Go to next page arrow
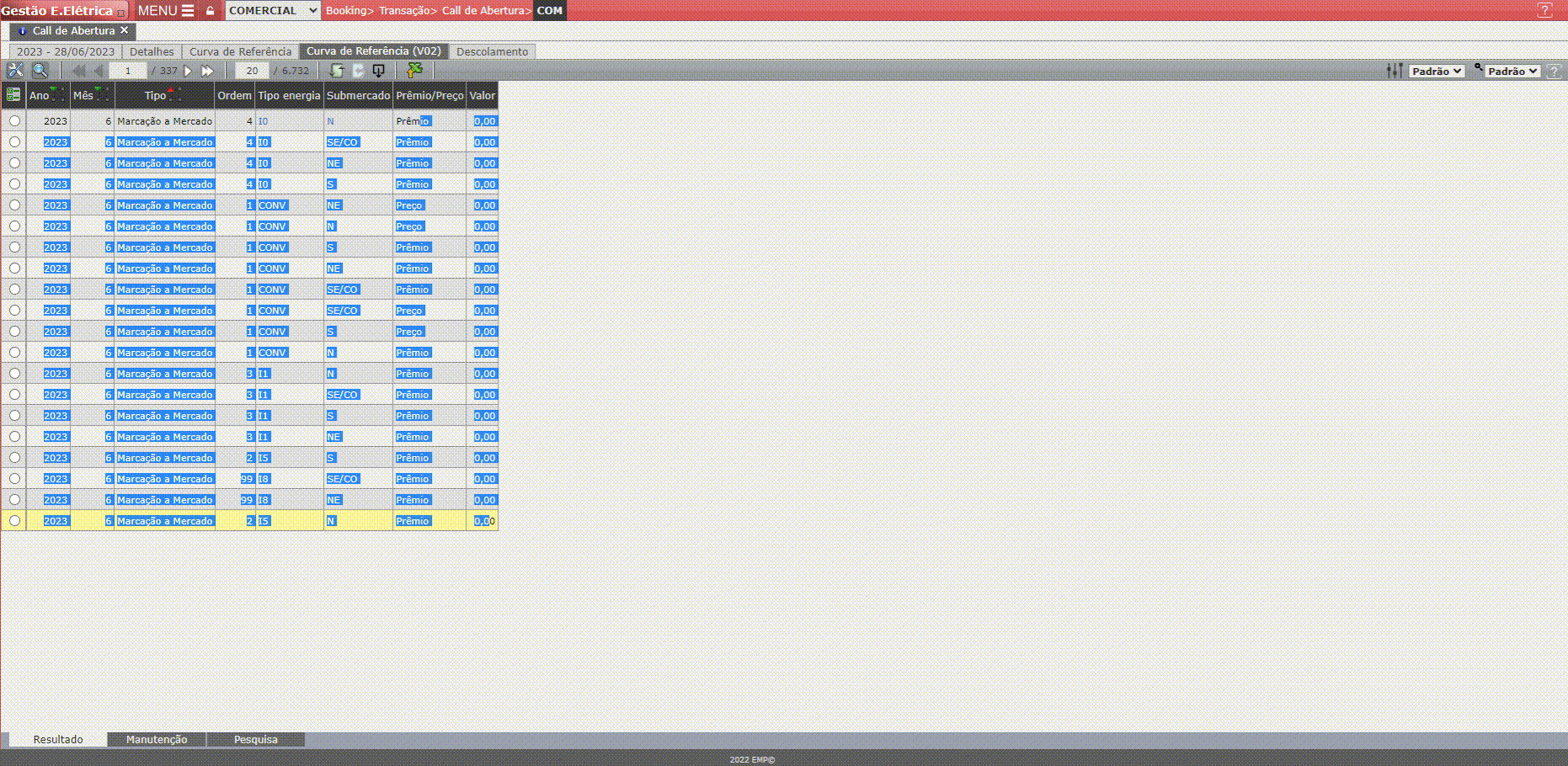Screen dimensions: 1568x766 click(188, 71)
